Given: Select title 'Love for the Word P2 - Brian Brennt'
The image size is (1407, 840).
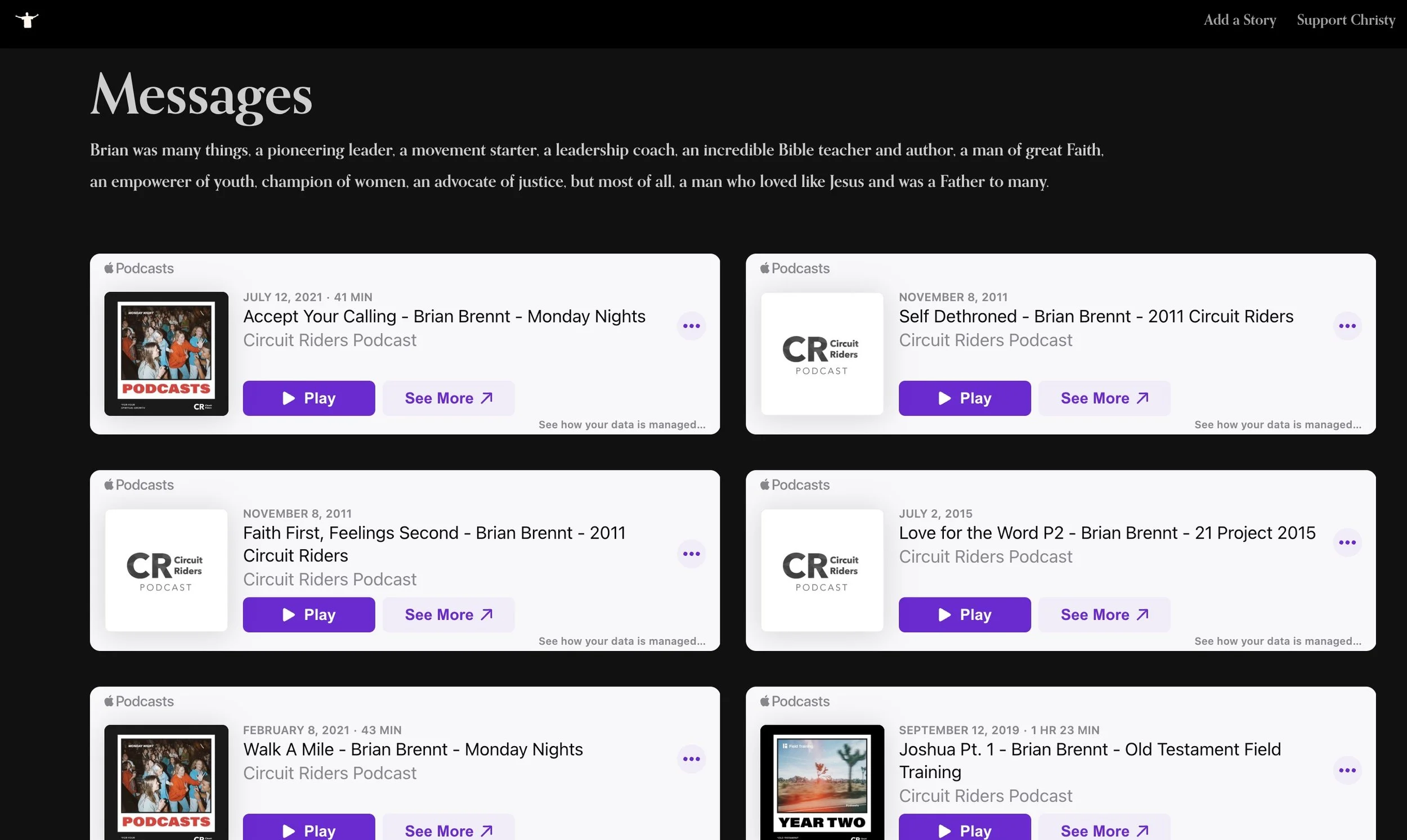Looking at the screenshot, I should [x=1038, y=533].
